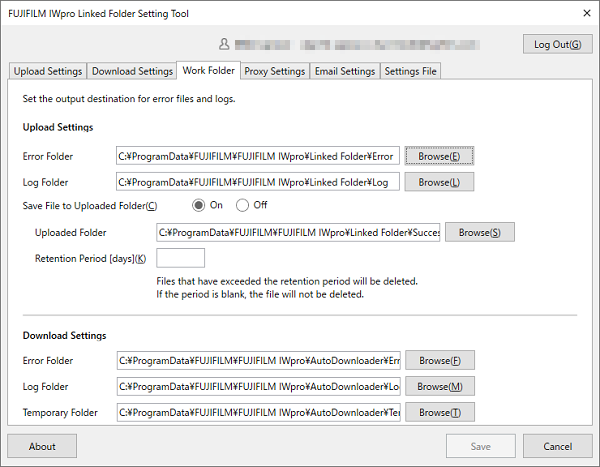Image resolution: width=600 pixels, height=467 pixels.
Task: Go to the Email Settings tab
Action: pos(345,71)
